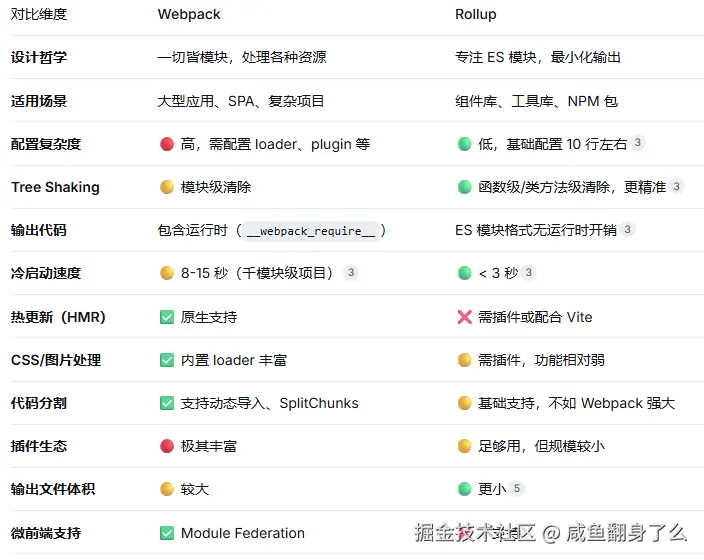Screen dimensions: 704x560
Task: Click yellow circle beside 8-15 秒
Action: [x=167, y=273]
